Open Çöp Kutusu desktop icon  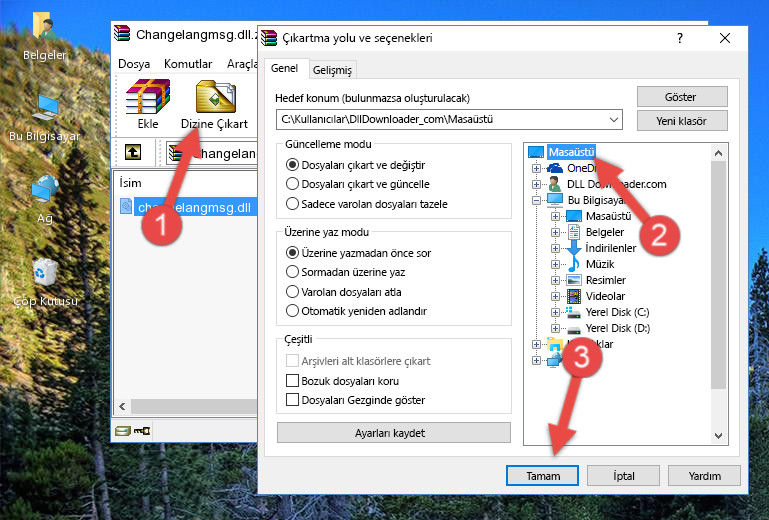click(x=45, y=281)
